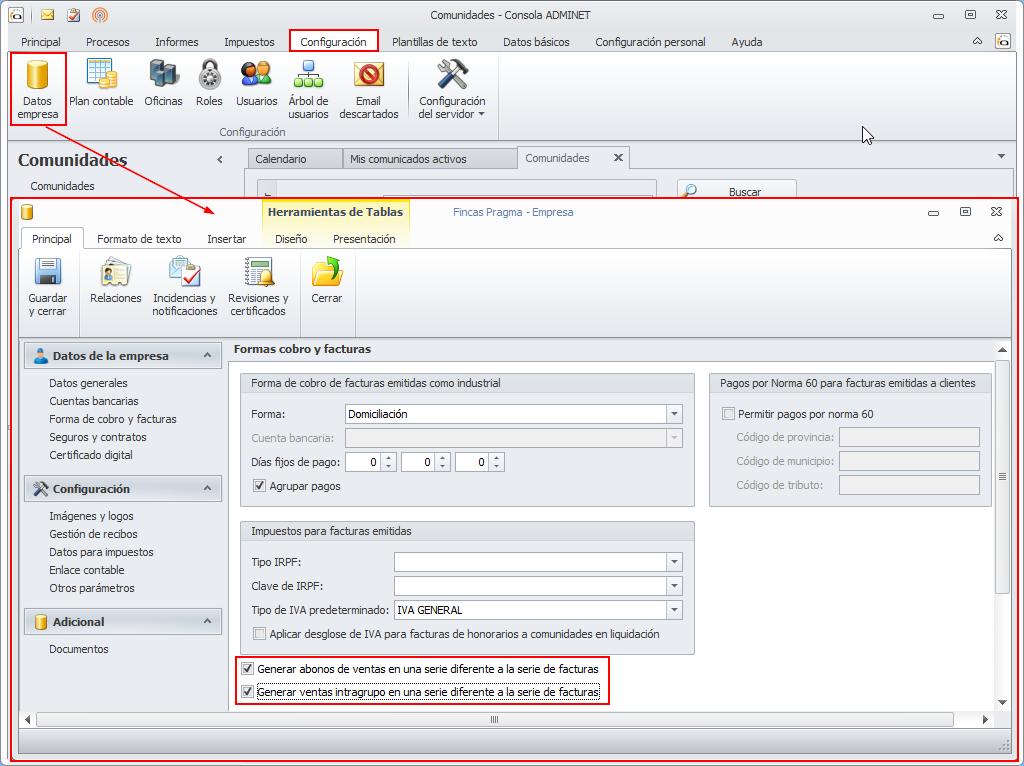Toggle Aplicar desglose de IVA checkbox
This screenshot has height=766, width=1024.
point(260,634)
